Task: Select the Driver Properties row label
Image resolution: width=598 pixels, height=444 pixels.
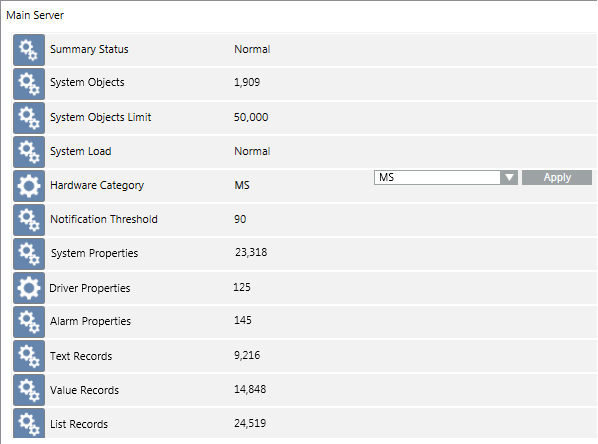Action: tap(90, 288)
